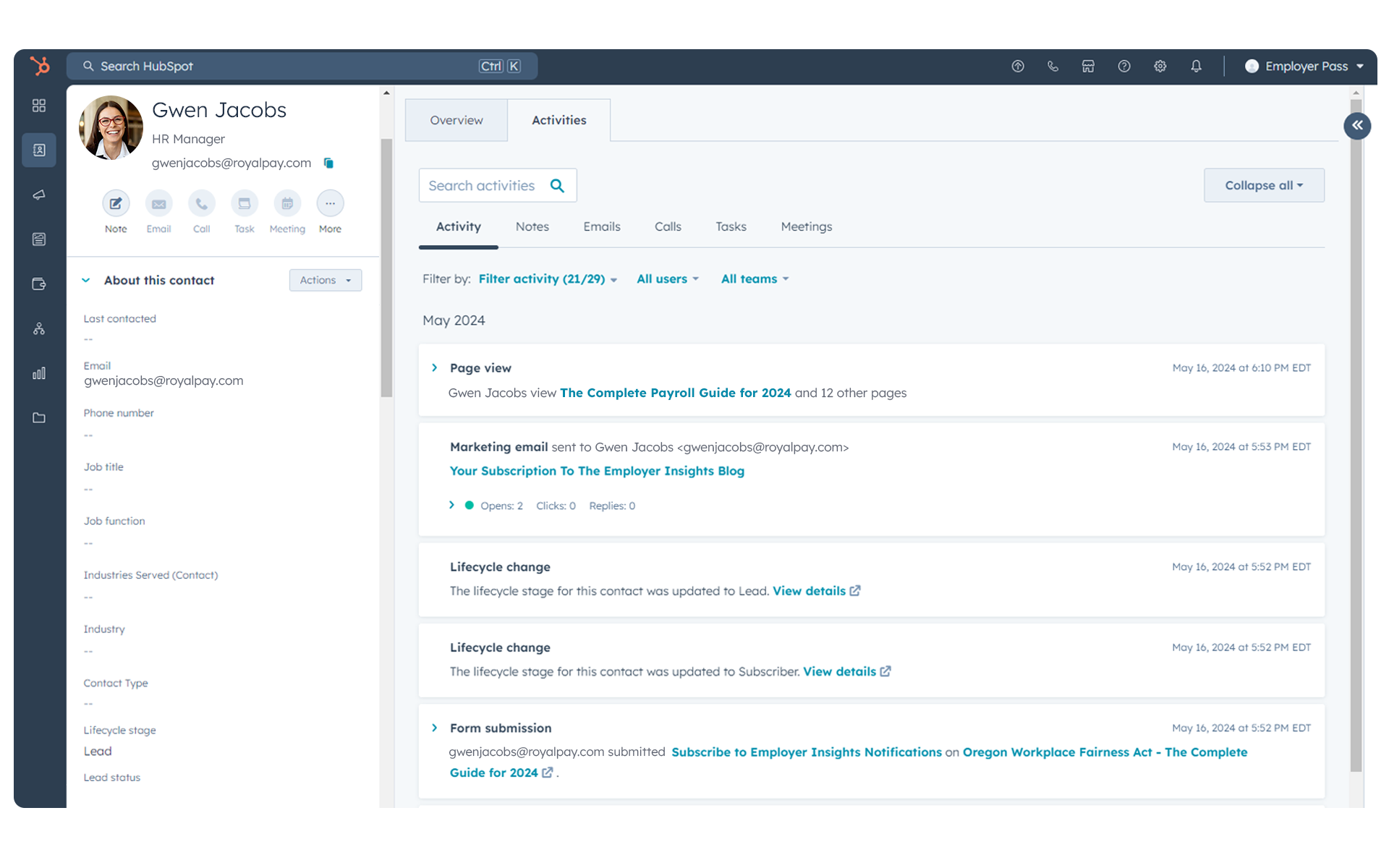This screenshot has width=1389, height=868.
Task: Switch to the Emails sub-tab
Action: (x=602, y=226)
